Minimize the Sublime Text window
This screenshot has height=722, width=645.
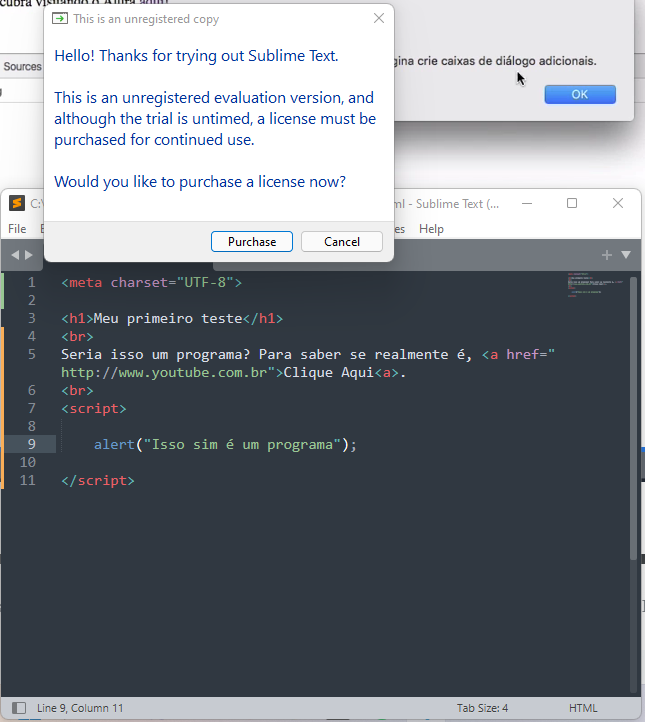click(527, 204)
